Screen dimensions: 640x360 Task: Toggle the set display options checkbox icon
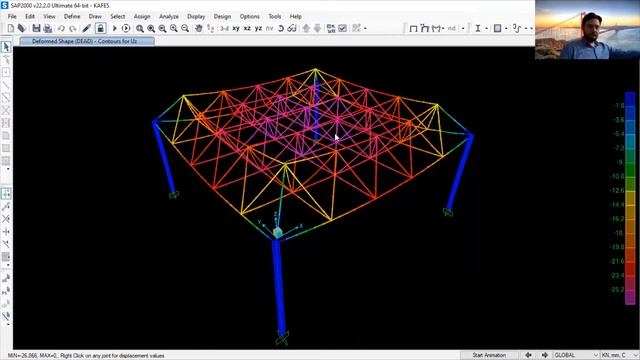click(343, 28)
